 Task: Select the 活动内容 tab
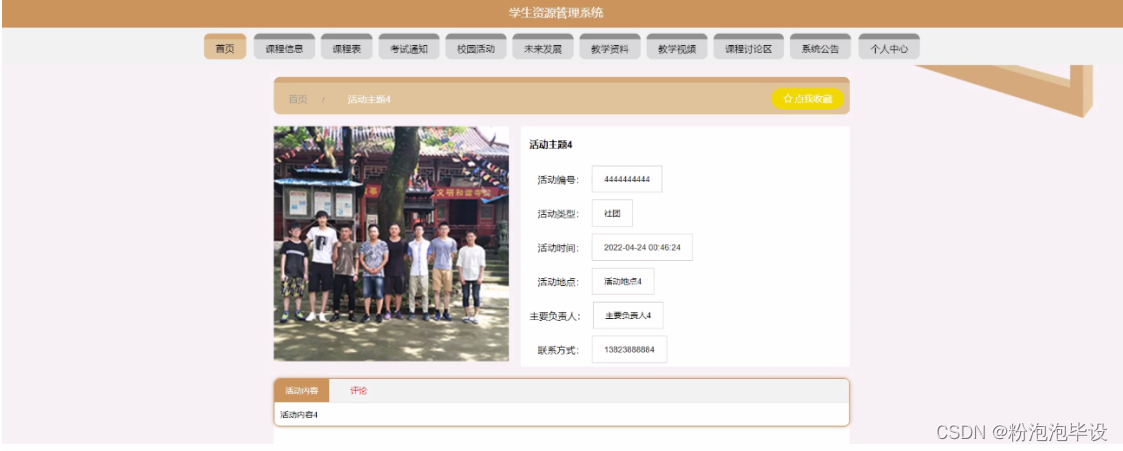pos(302,391)
